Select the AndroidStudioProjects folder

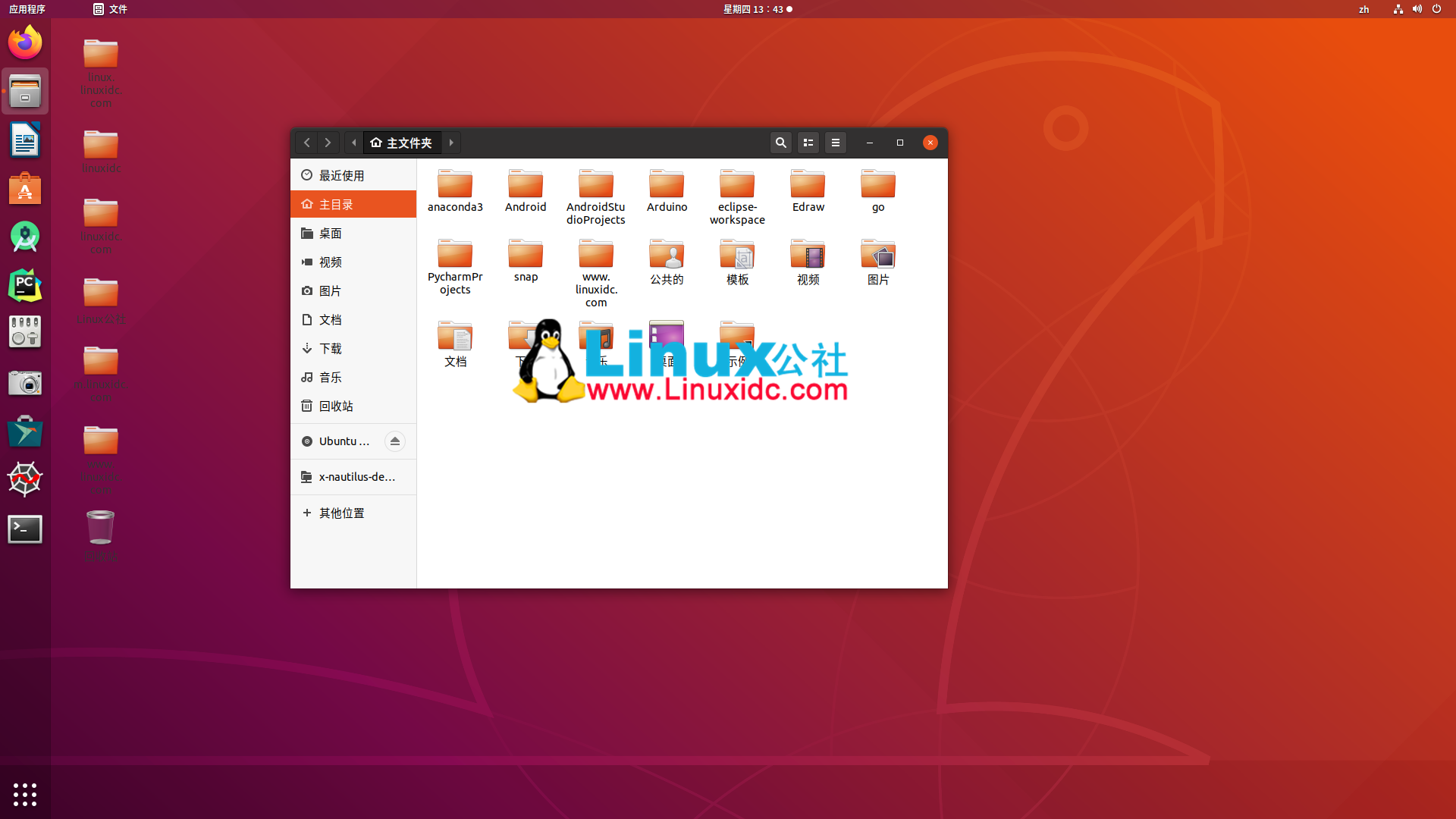pos(596,197)
